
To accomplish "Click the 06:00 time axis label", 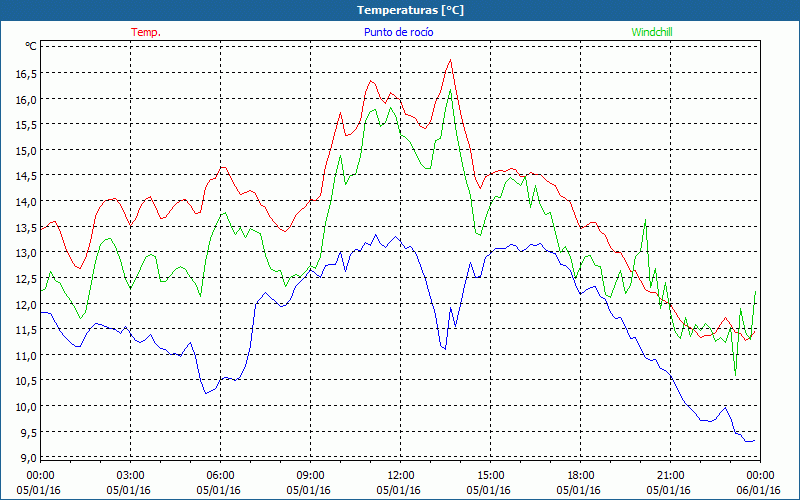I will point(220,476).
